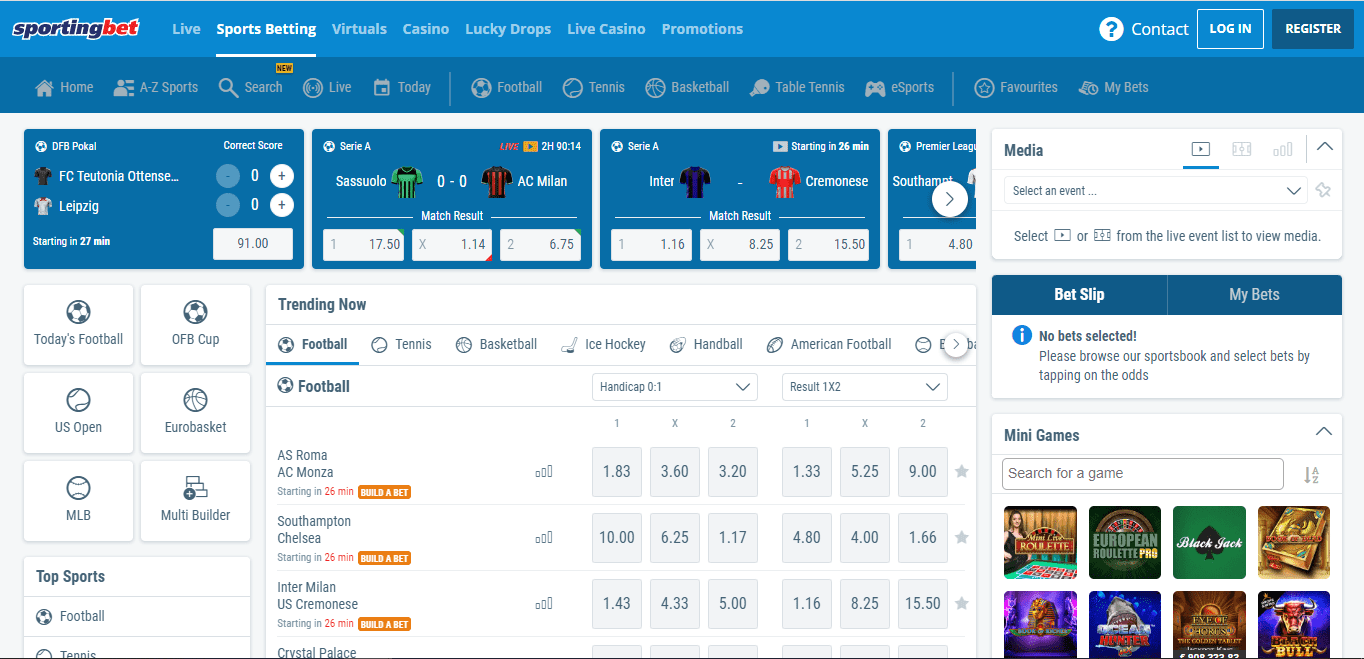Select correct score odds 91.00
Screen dimensions: 1364x659
click(x=253, y=244)
